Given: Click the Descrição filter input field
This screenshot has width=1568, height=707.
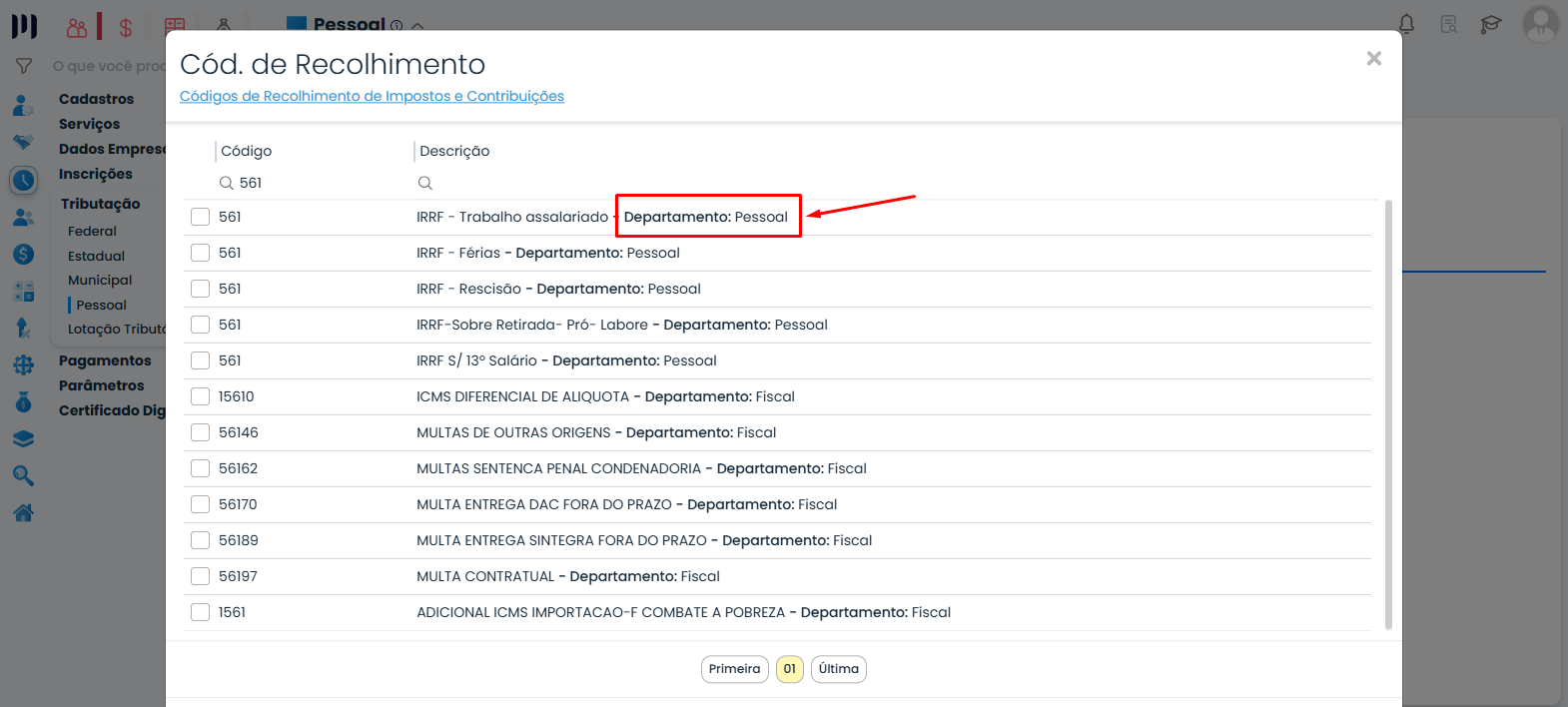Looking at the screenshot, I should 894,183.
